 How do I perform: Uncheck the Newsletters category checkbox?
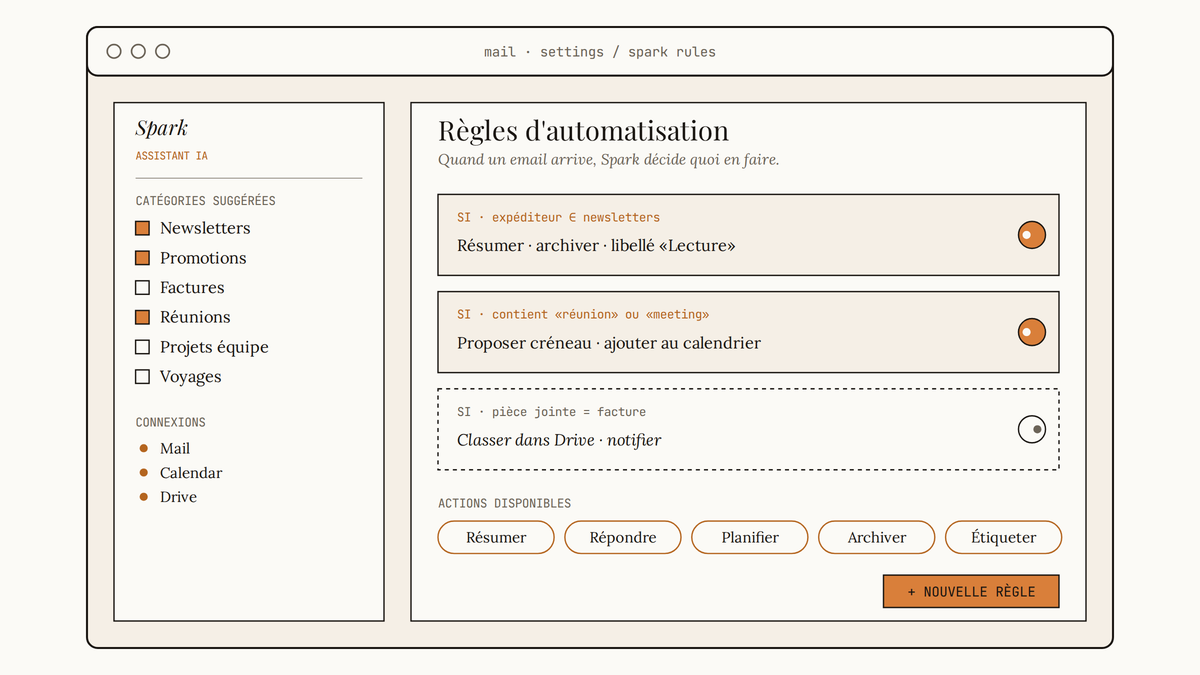pos(142,228)
